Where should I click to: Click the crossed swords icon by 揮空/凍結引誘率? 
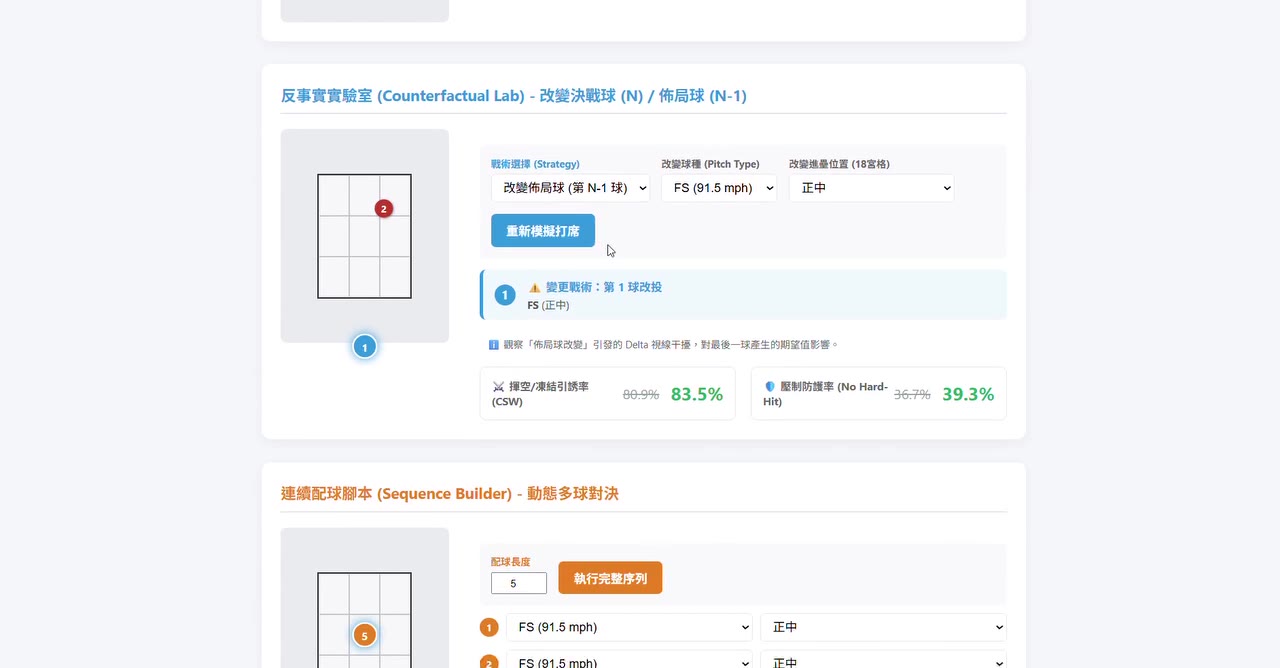click(x=499, y=386)
